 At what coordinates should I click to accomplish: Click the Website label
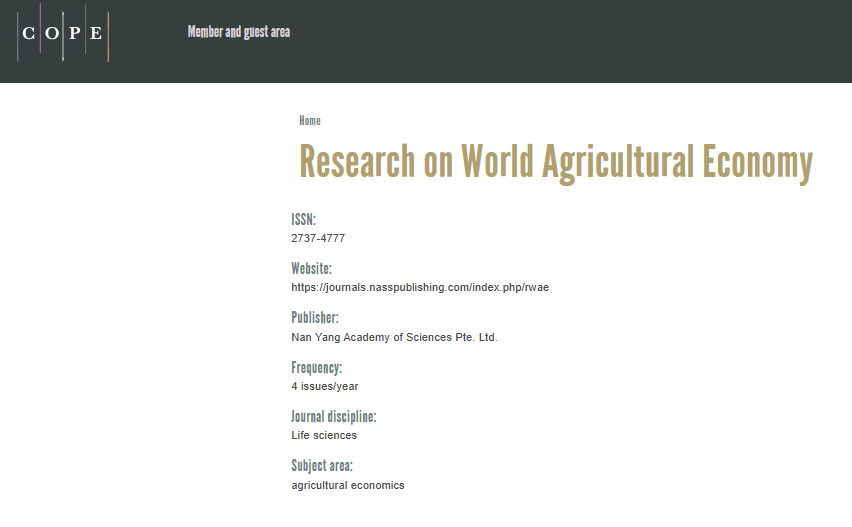pyautogui.click(x=311, y=268)
